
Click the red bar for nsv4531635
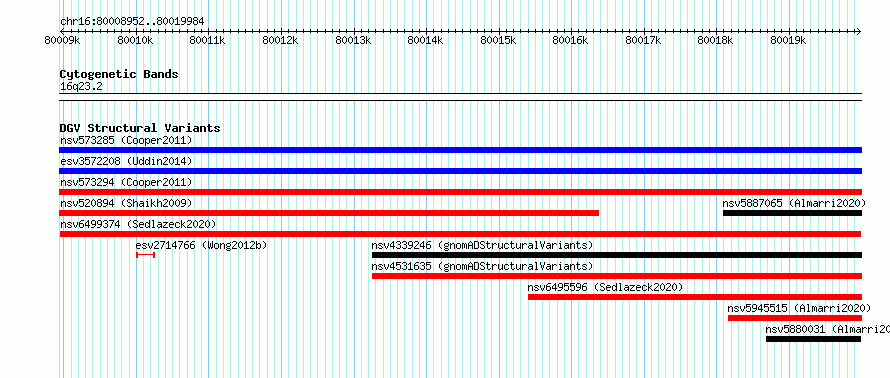pyautogui.click(x=616, y=276)
